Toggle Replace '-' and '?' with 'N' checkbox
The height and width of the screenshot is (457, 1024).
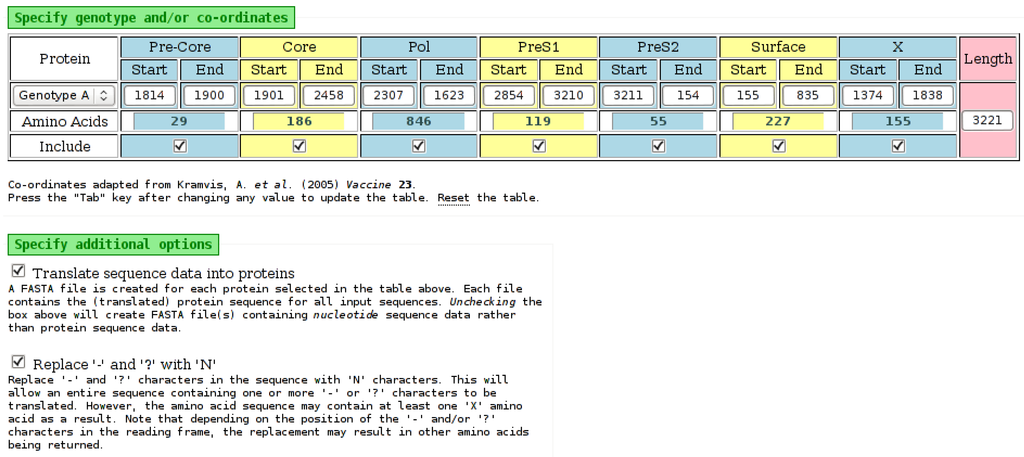pyautogui.click(x=19, y=362)
